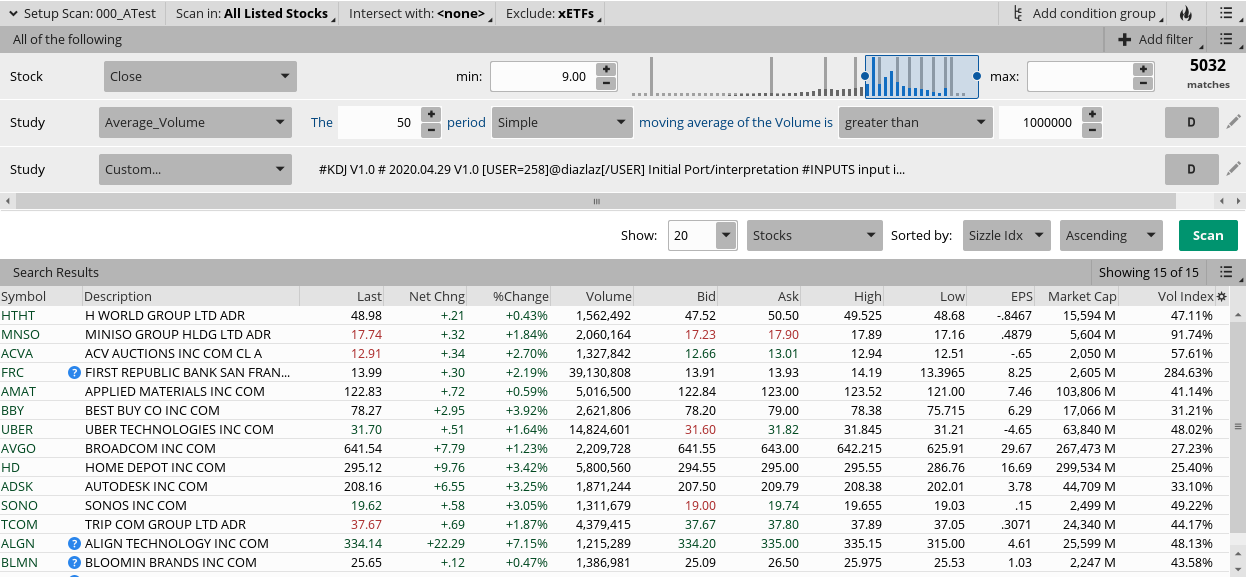Open the HTHT symbol link in results
Viewport: 1246px width, 577px height.
(x=19, y=315)
